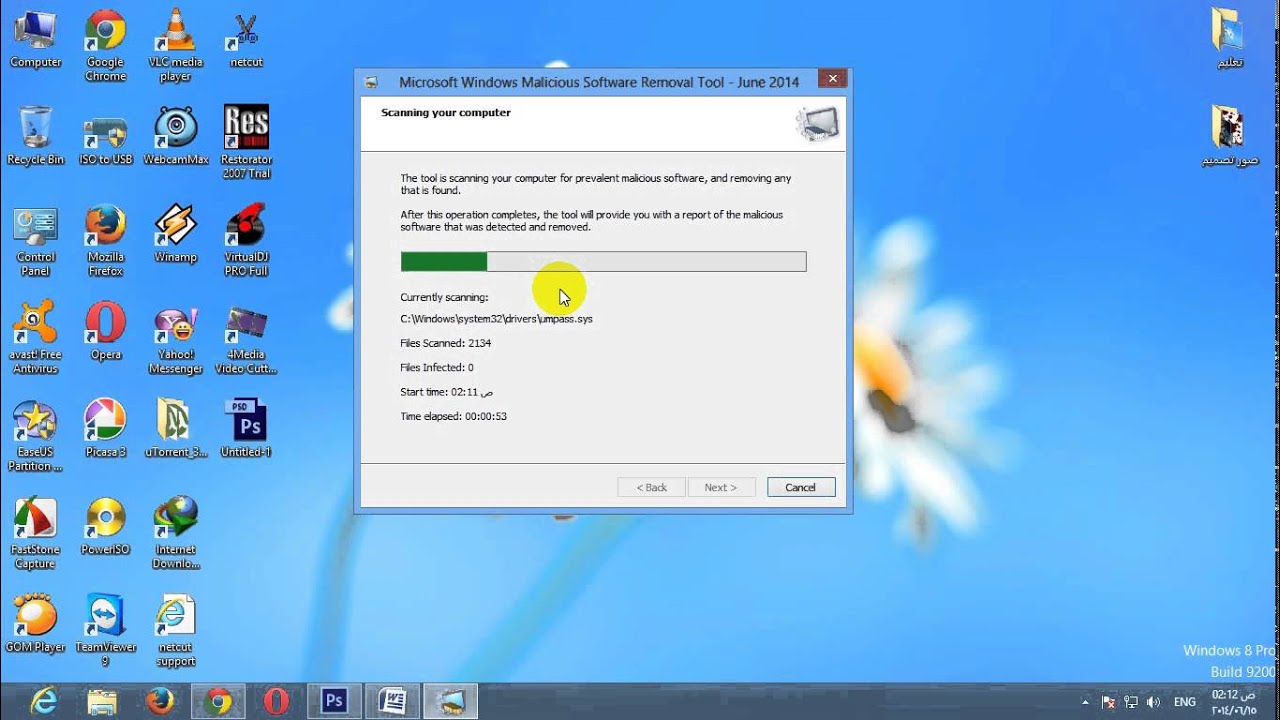Click the Restorator 2007 Trial icon
This screenshot has height=720, width=1280.
[246, 143]
